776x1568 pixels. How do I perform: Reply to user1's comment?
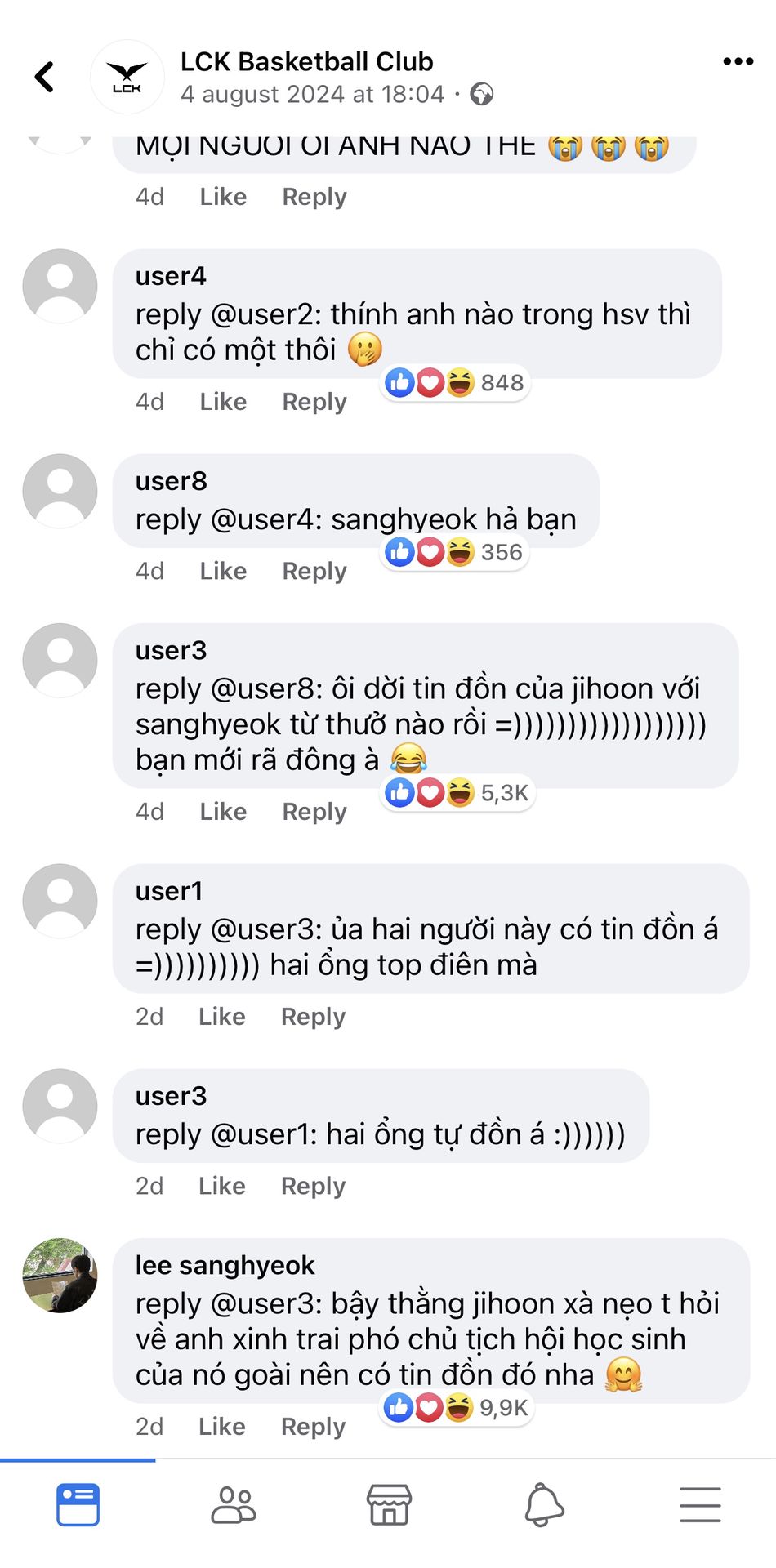(x=313, y=1017)
